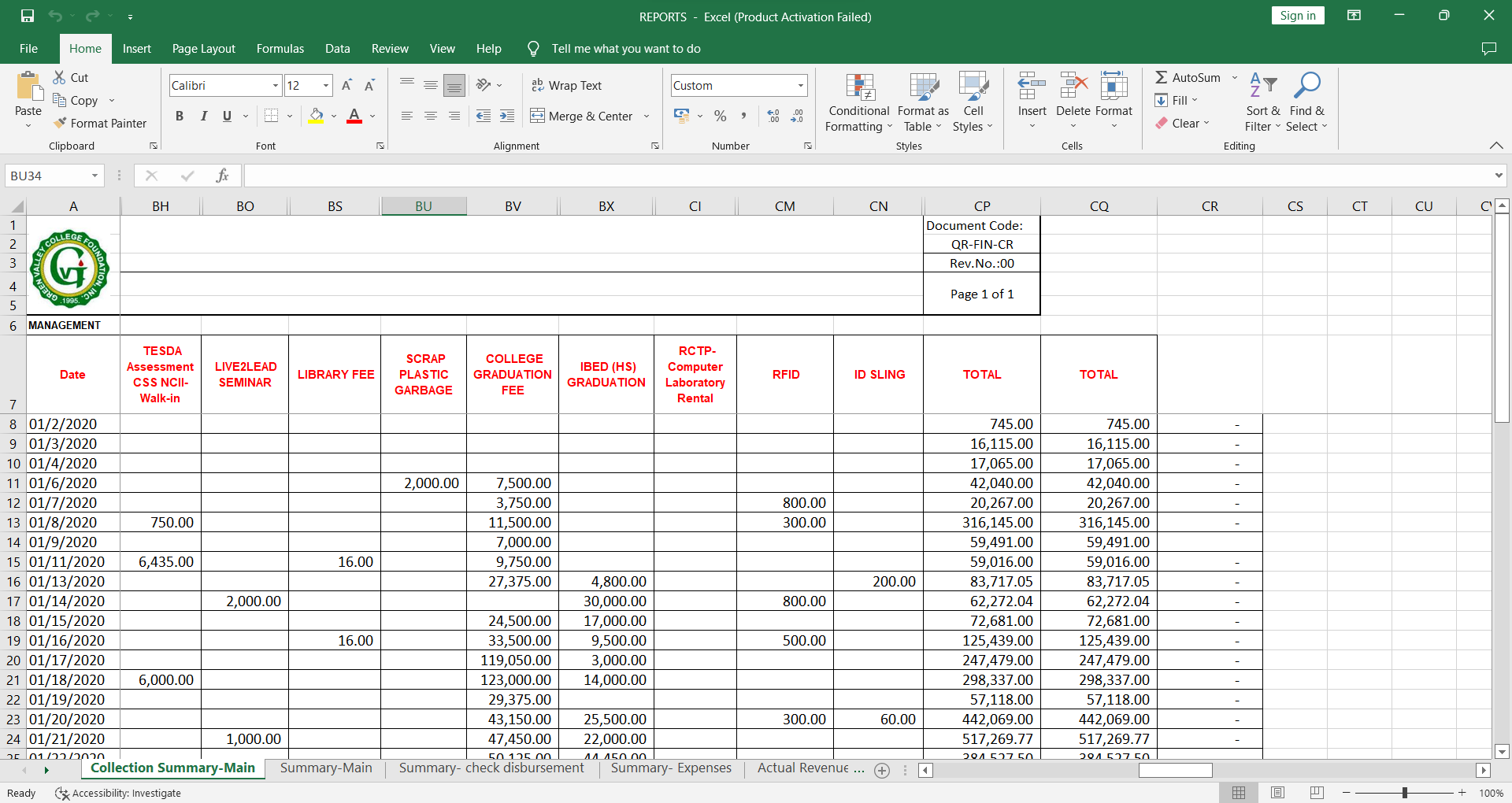Open the Summary-Main sheet tab
Screen dimensions: 1512x803
326,768
